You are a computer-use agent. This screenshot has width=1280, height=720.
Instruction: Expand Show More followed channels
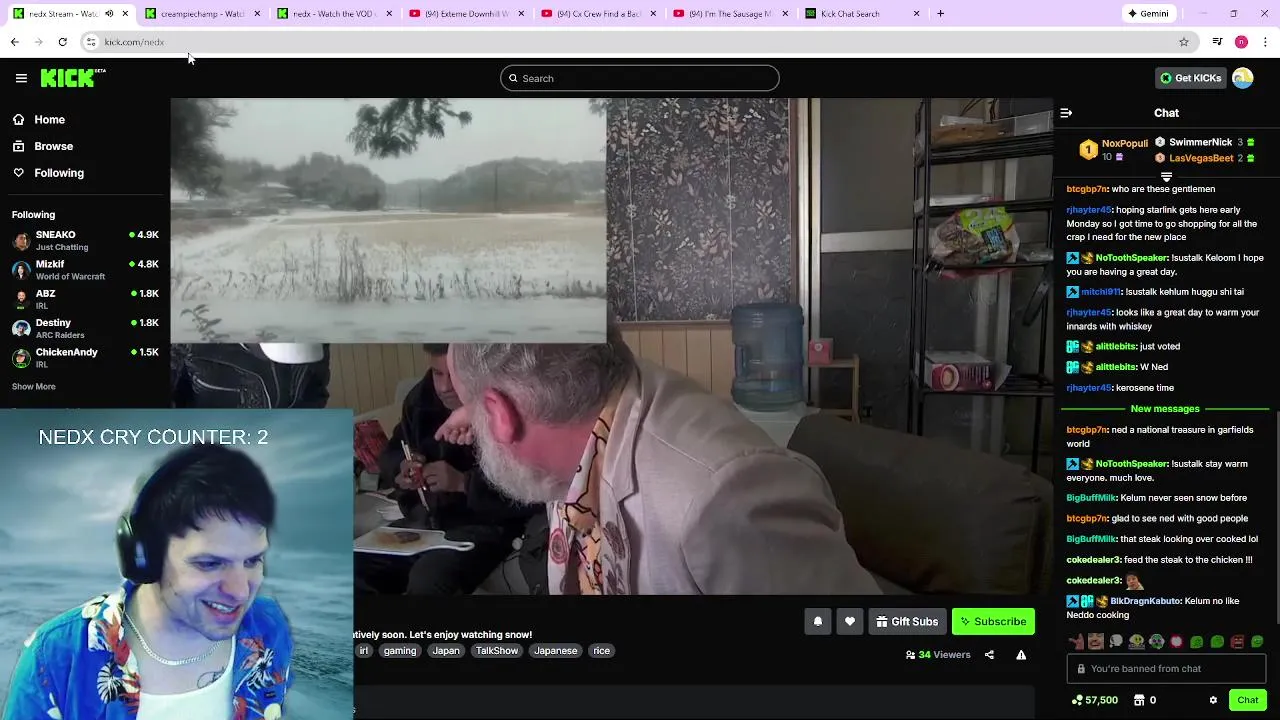click(34, 386)
